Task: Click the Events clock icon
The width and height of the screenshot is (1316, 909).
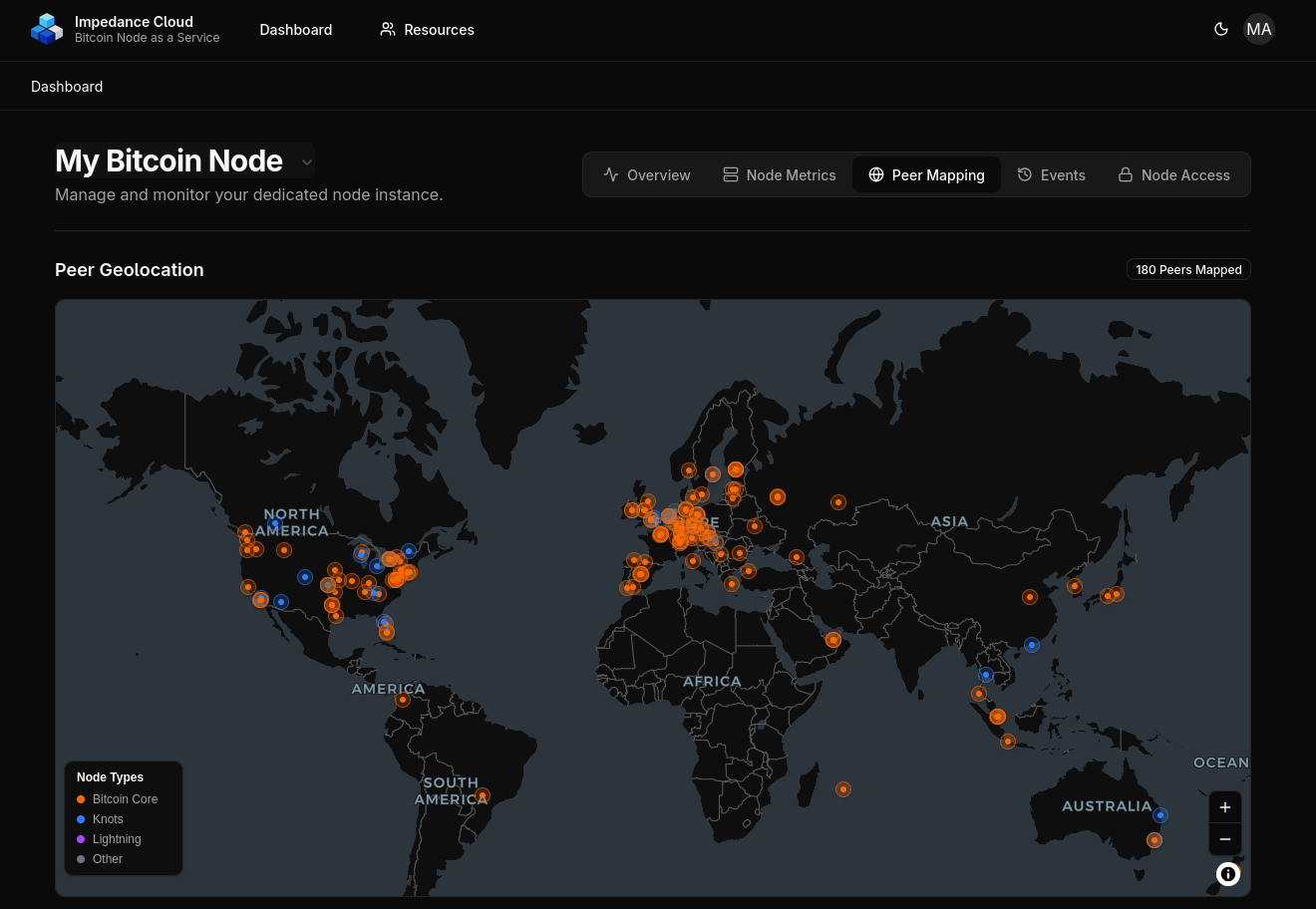Action: pyautogui.click(x=1025, y=174)
